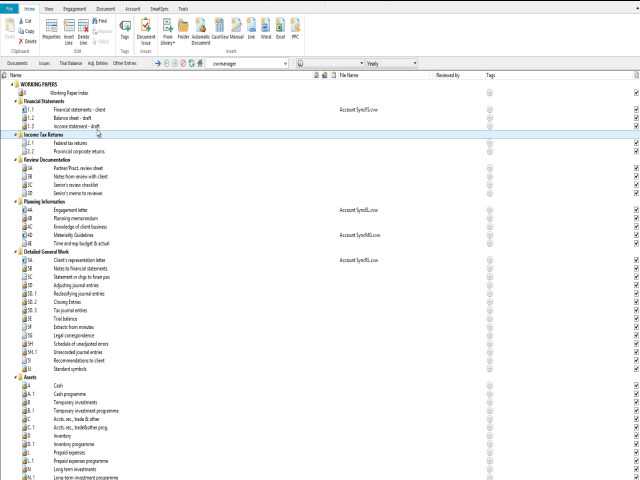Insert a PPC document
This screenshot has width=640, height=480.
[295, 29]
